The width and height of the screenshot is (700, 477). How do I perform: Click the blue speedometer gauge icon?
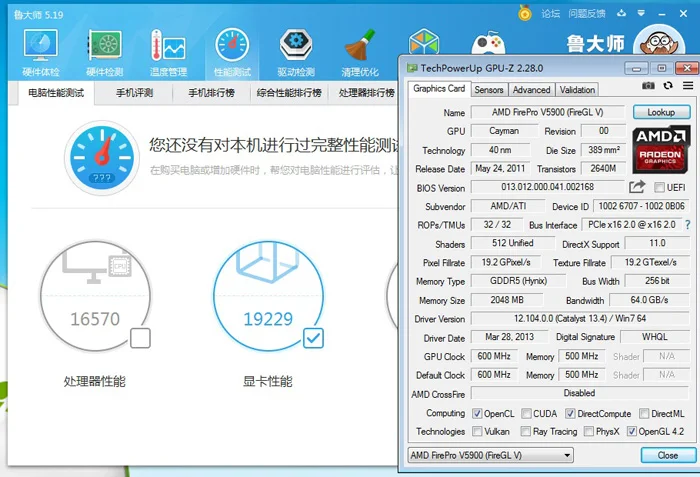tap(102, 158)
